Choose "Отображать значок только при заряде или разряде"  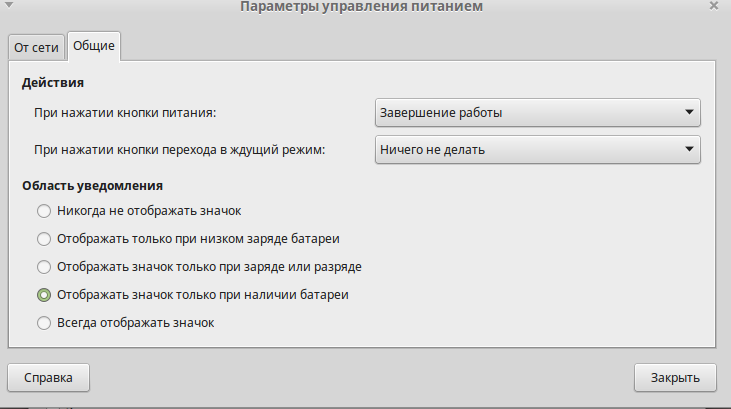click(44, 267)
